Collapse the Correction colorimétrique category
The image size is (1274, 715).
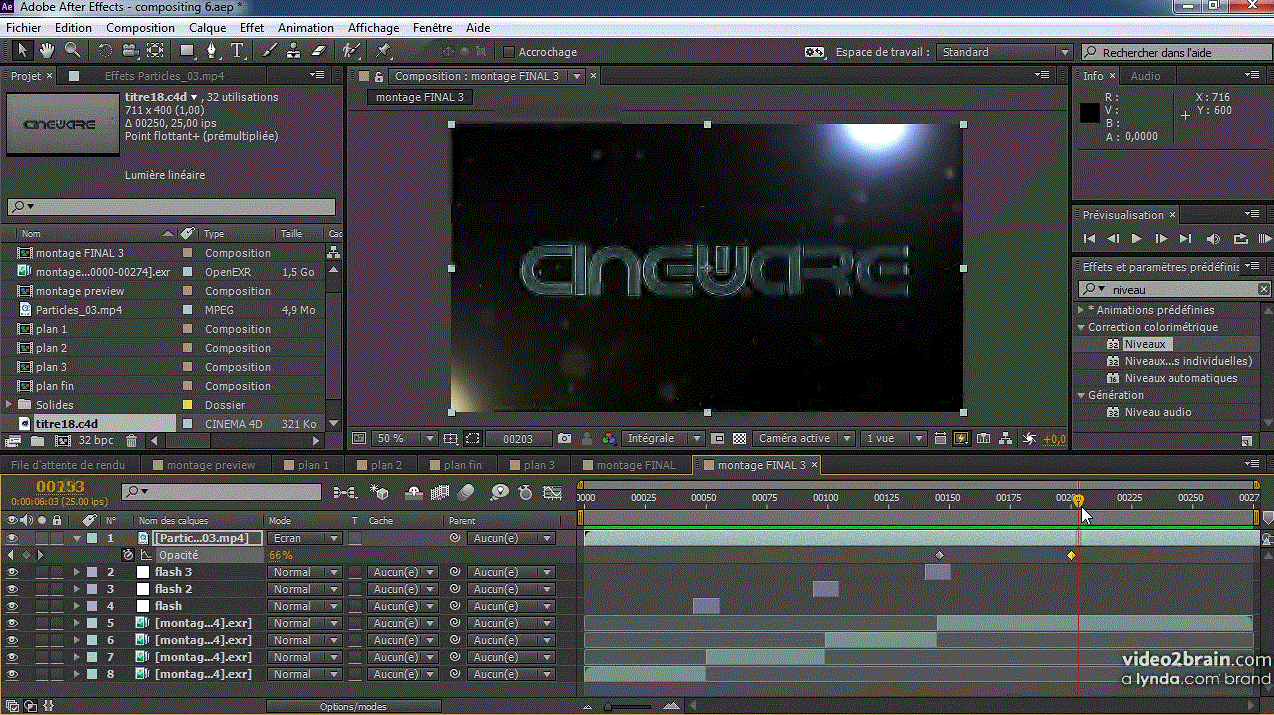pyautogui.click(x=1081, y=327)
